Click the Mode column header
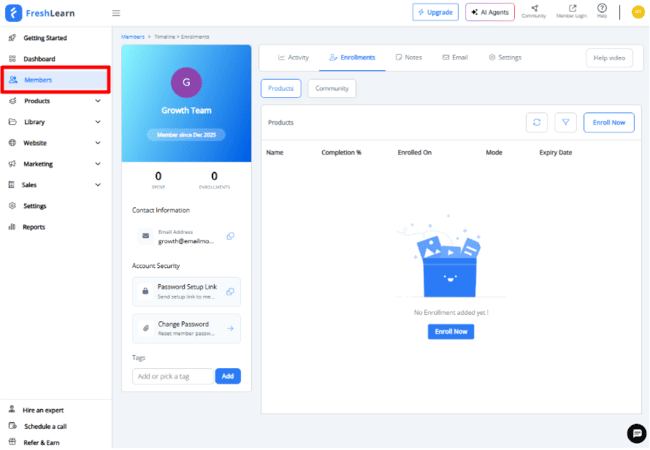 coord(494,152)
